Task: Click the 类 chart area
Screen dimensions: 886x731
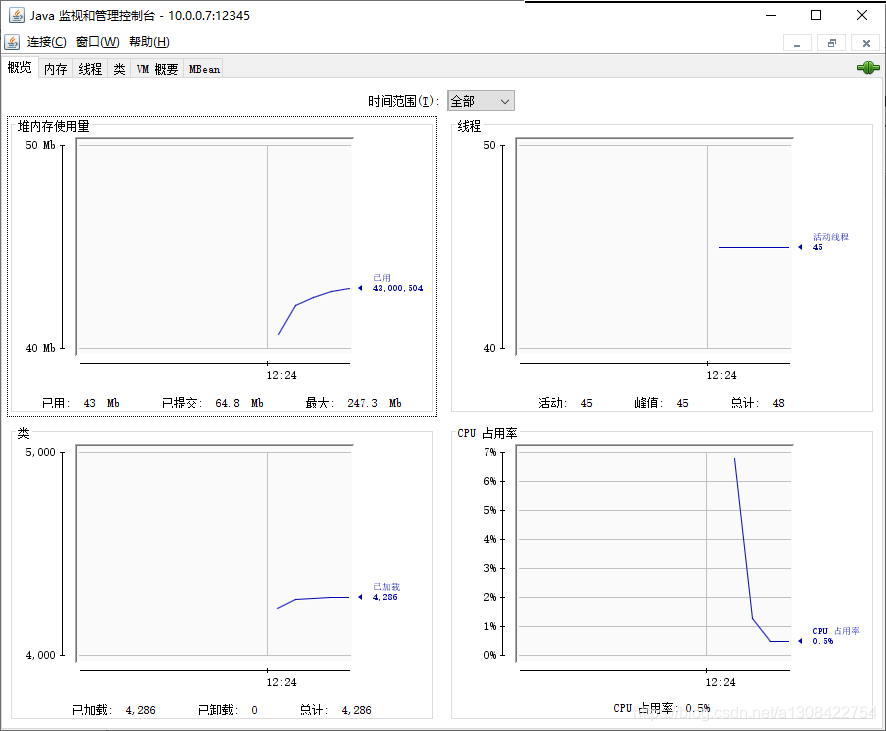Action: click(215, 554)
